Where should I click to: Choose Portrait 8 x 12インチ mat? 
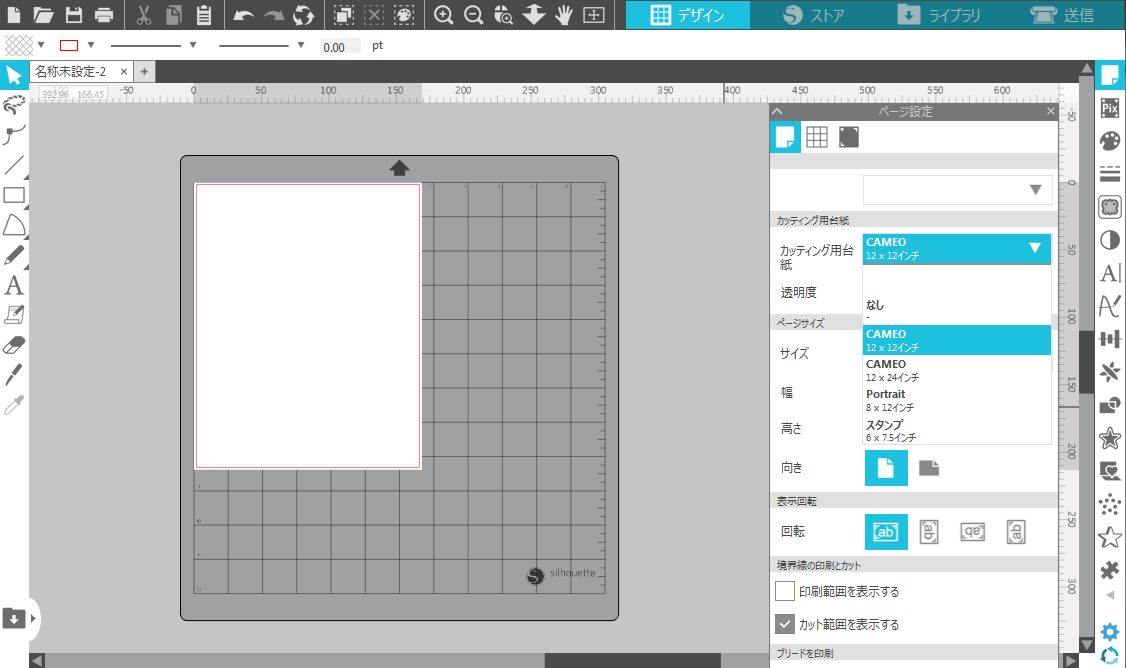click(x=957, y=400)
